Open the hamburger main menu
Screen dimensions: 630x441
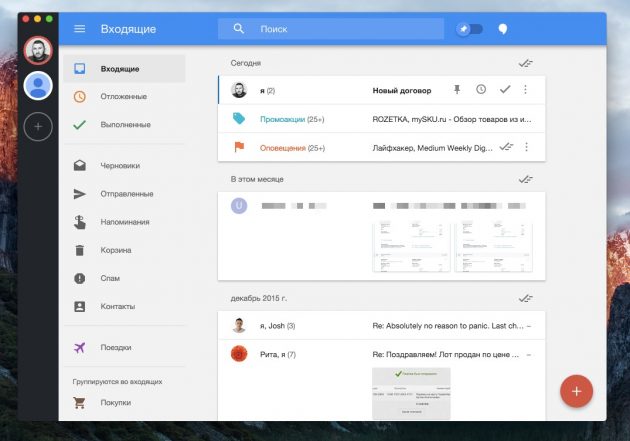[x=80, y=29]
